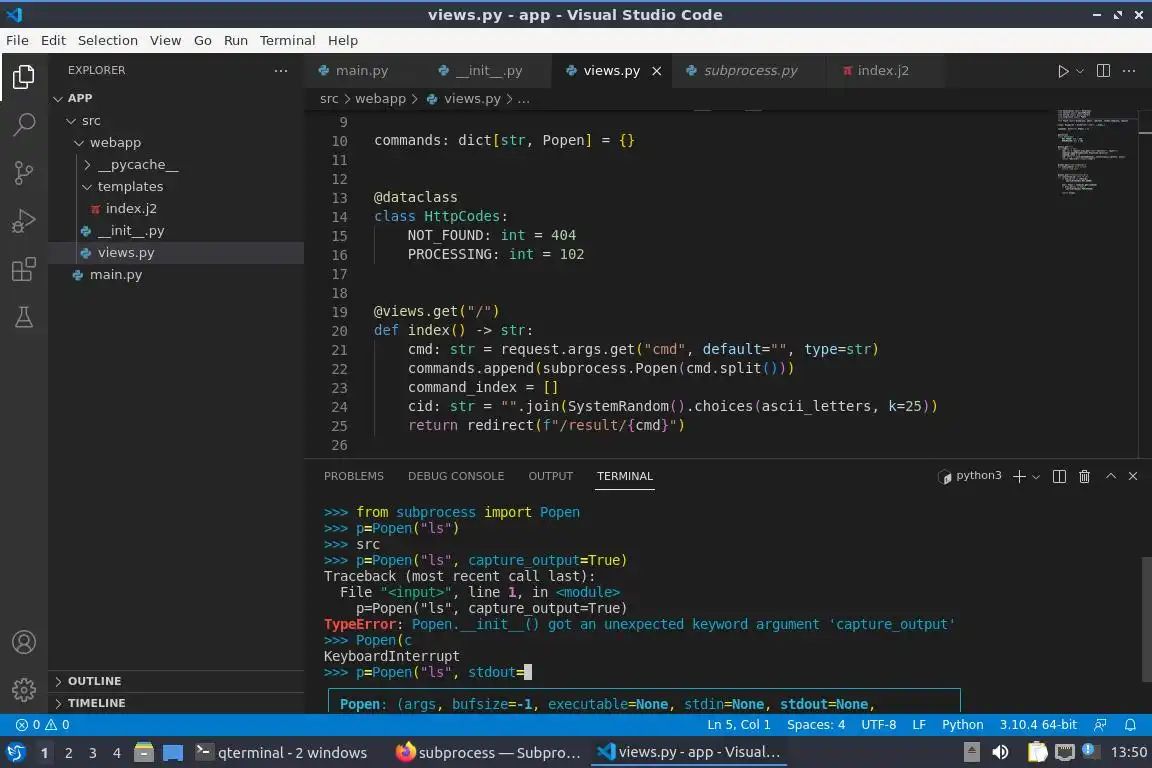Viewport: 1152px width, 768px height.
Task: Open the Extensions view icon
Action: click(24, 269)
